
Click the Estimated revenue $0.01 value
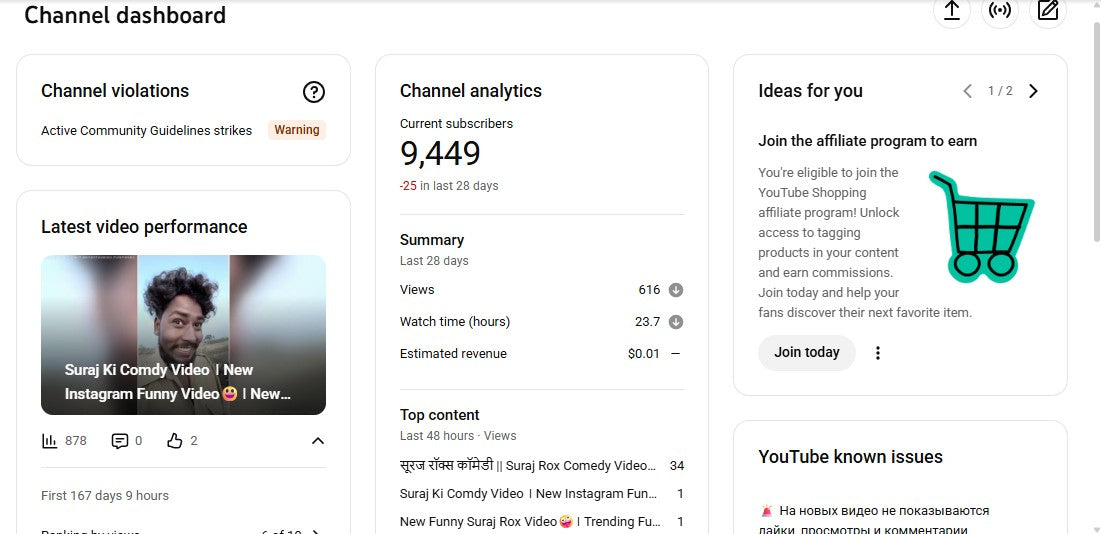644,354
